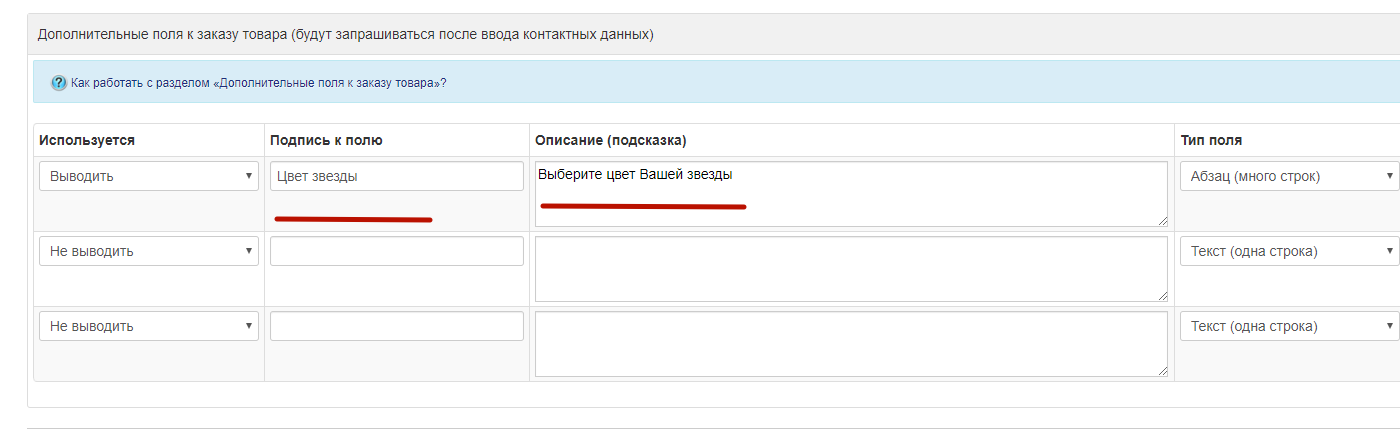The width and height of the screenshot is (1400, 441).
Task: Focus the empty label field in third row
Action: coord(396,326)
